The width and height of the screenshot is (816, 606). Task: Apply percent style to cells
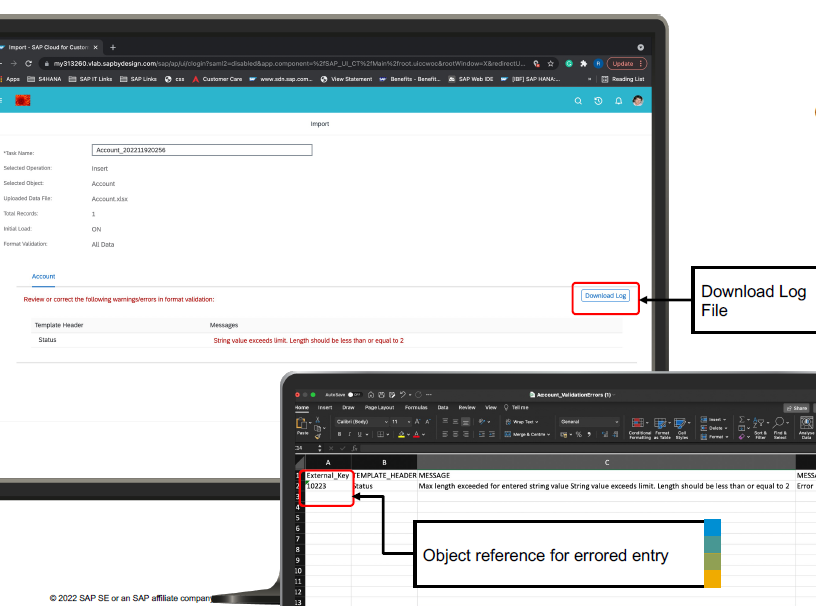click(579, 434)
